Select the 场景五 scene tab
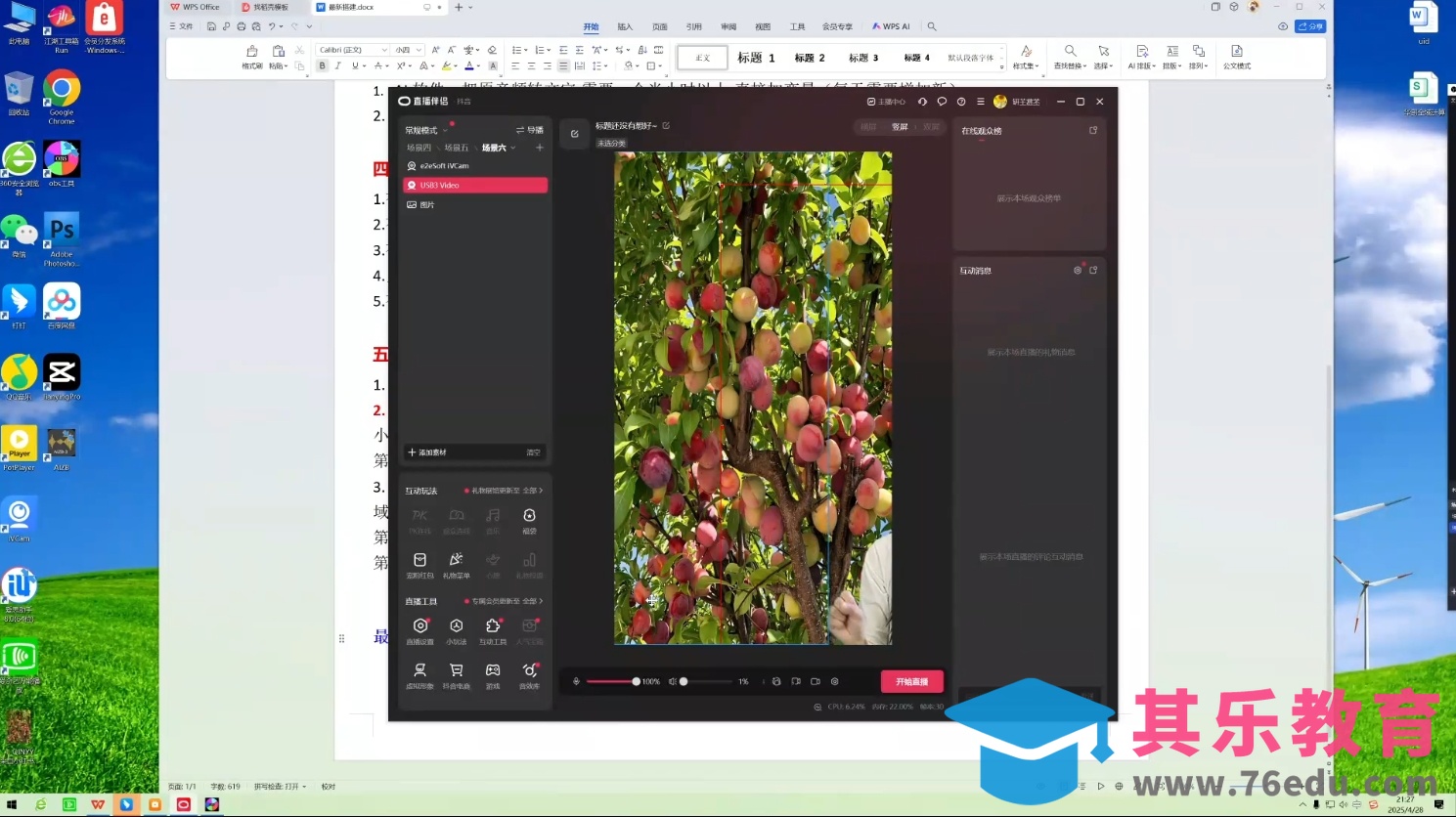This screenshot has width=1456, height=817. 456,149
